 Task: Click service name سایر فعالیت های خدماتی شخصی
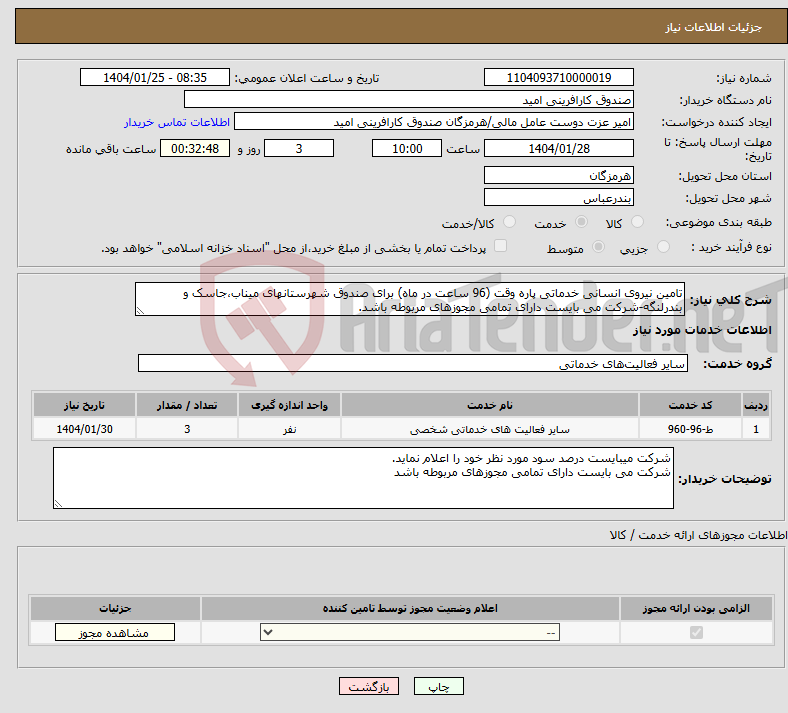click(x=489, y=429)
